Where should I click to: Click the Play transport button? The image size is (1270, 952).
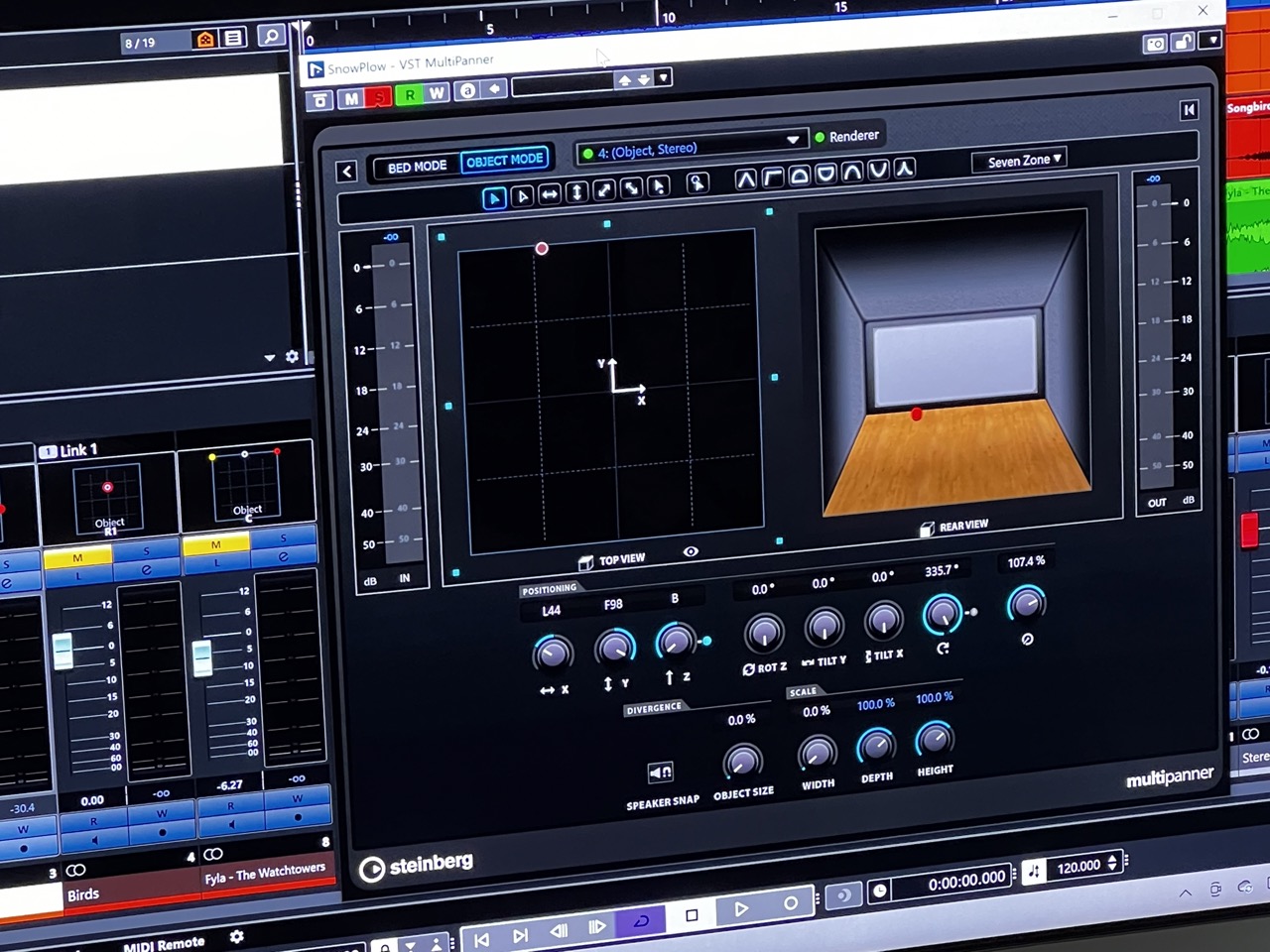(740, 908)
